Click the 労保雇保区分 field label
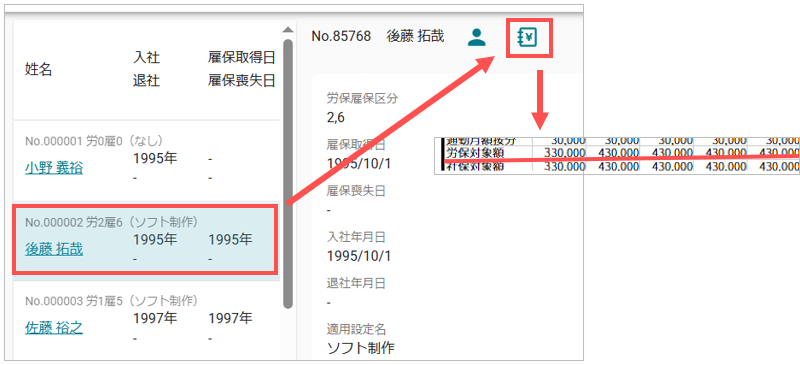This screenshot has height=365, width=800. 362,99
